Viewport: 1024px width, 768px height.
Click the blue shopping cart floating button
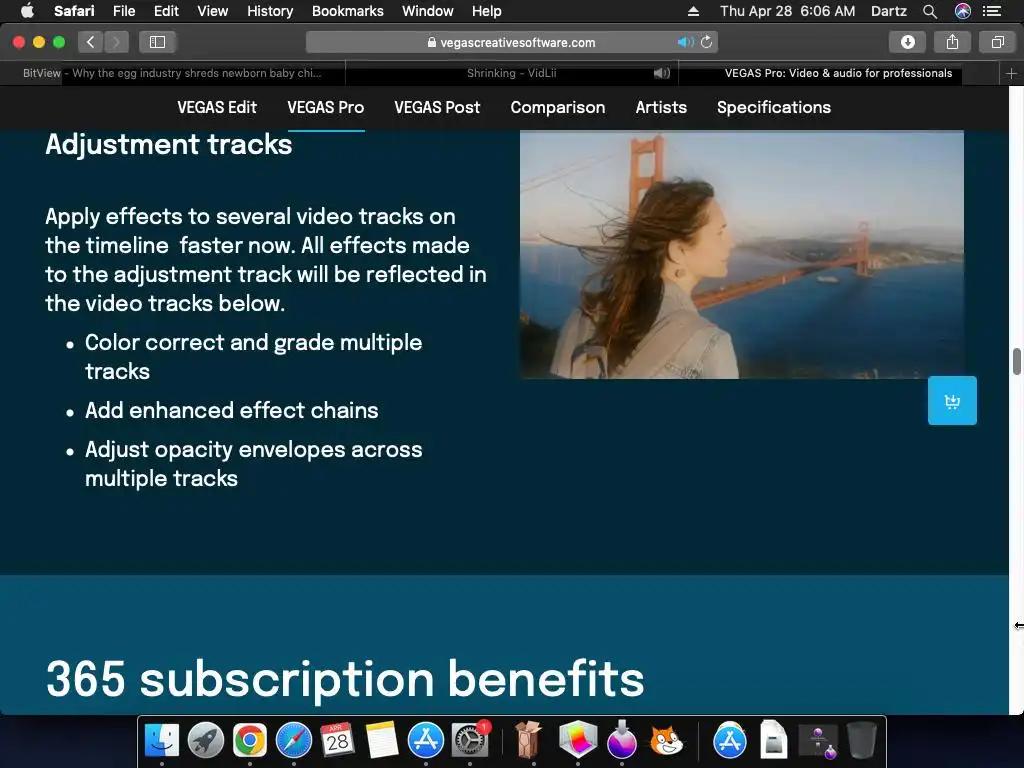[952, 400]
